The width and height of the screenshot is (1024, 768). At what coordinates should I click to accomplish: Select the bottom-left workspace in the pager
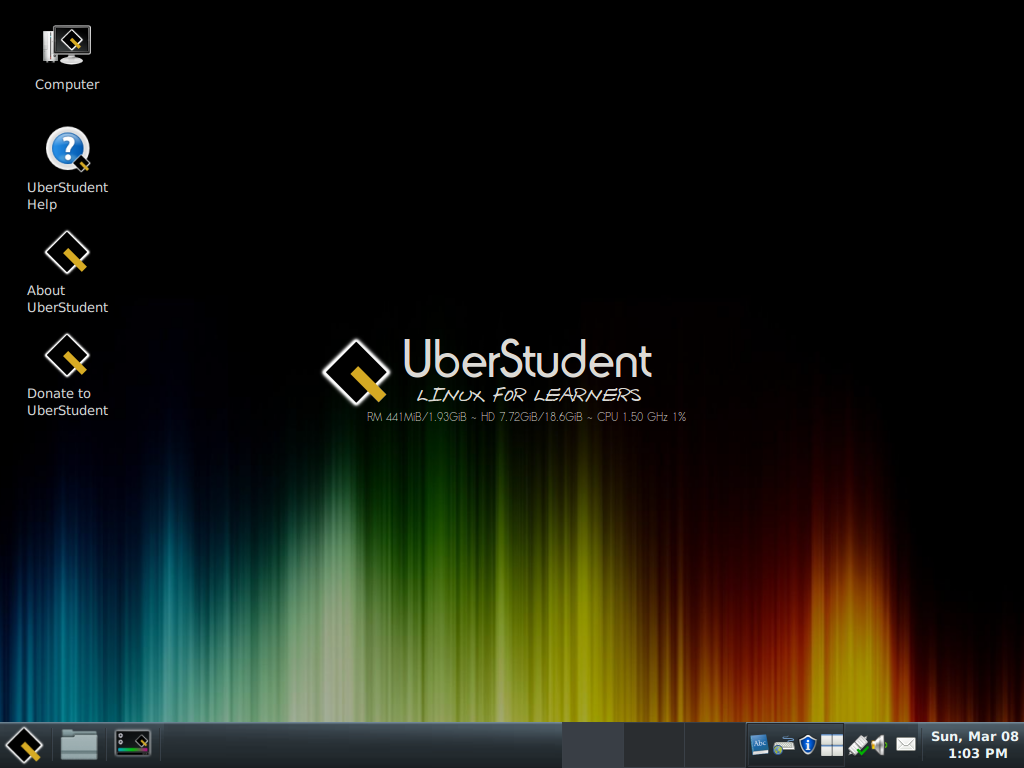point(826,750)
